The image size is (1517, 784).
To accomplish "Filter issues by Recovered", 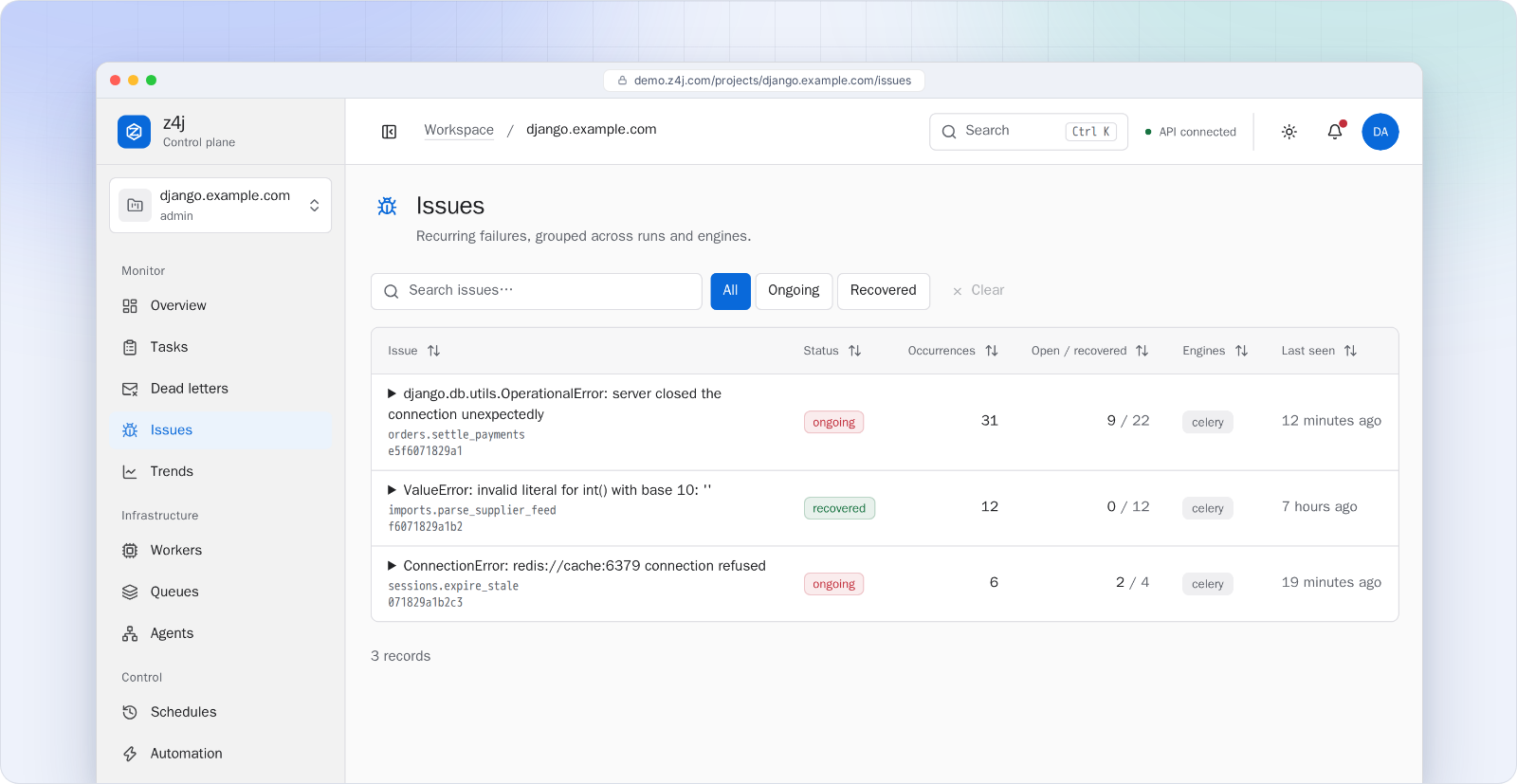I will pyautogui.click(x=883, y=291).
